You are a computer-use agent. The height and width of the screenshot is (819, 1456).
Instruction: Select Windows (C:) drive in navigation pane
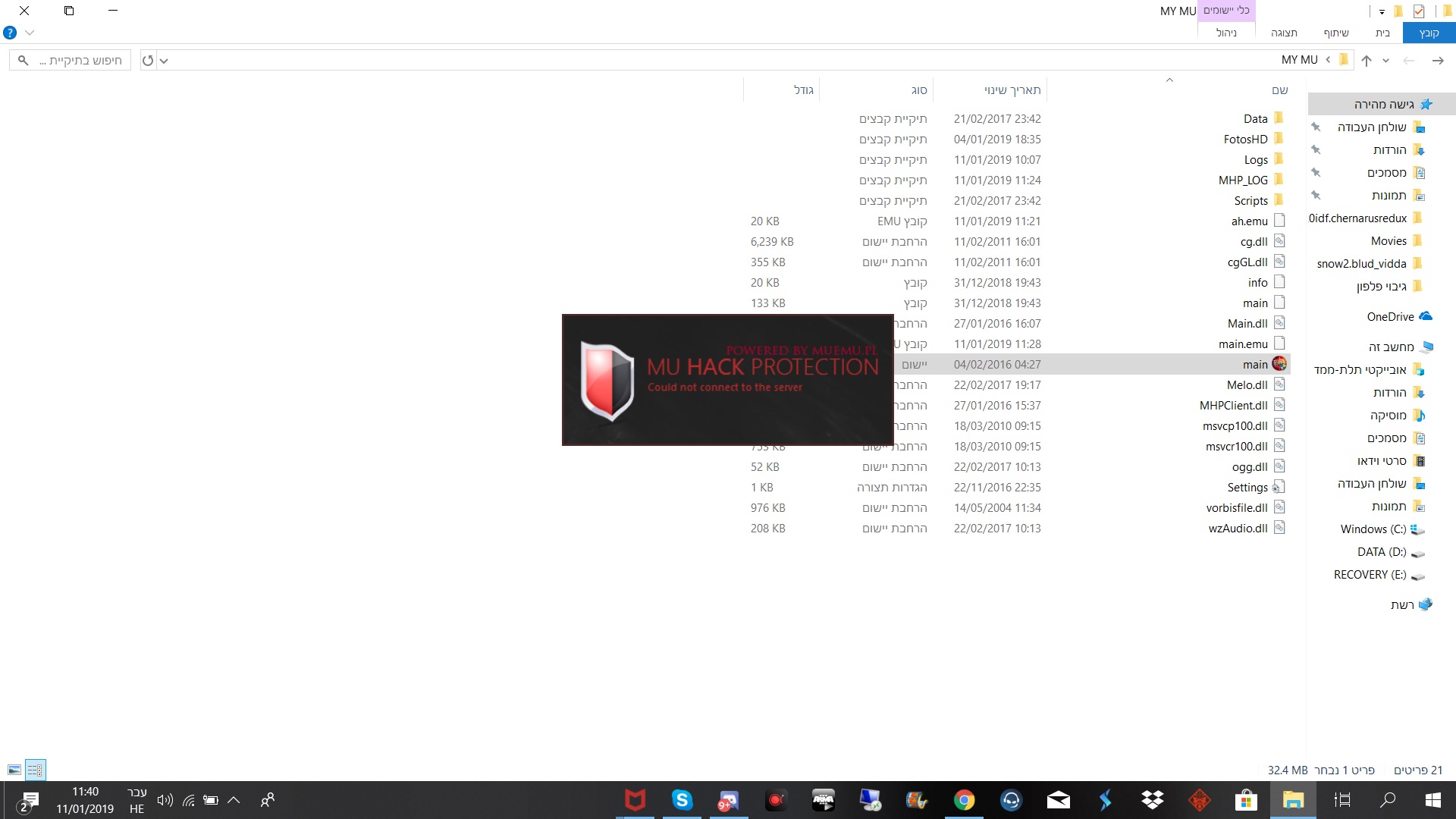pyautogui.click(x=1373, y=529)
